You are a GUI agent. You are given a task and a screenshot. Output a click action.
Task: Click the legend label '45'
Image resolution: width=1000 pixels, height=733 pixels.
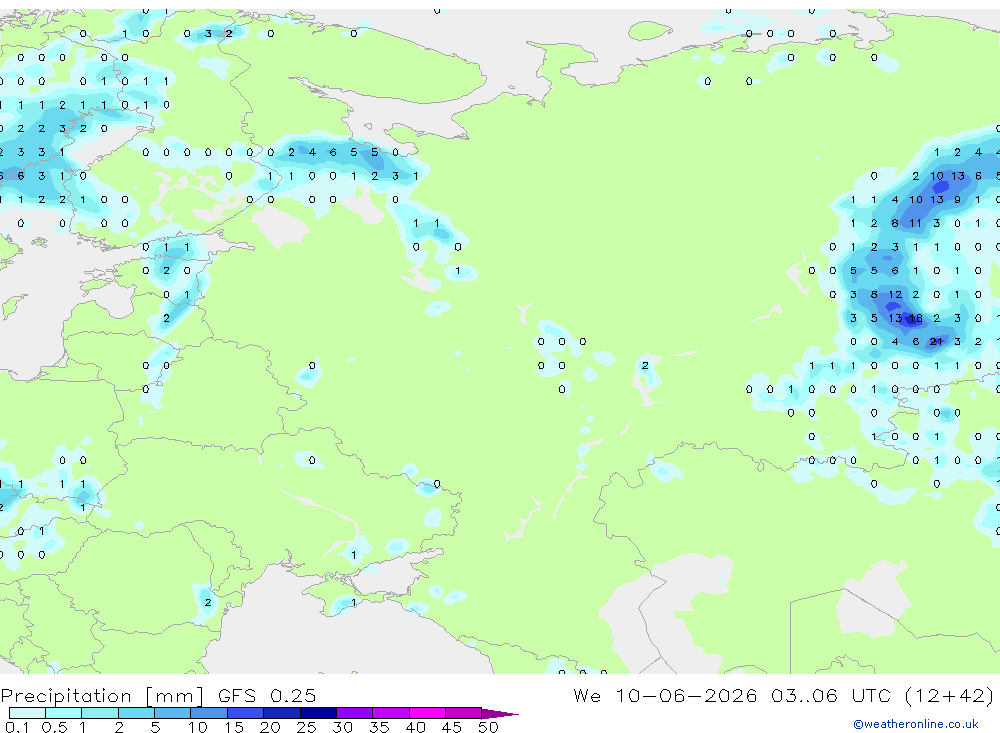[x=452, y=727]
